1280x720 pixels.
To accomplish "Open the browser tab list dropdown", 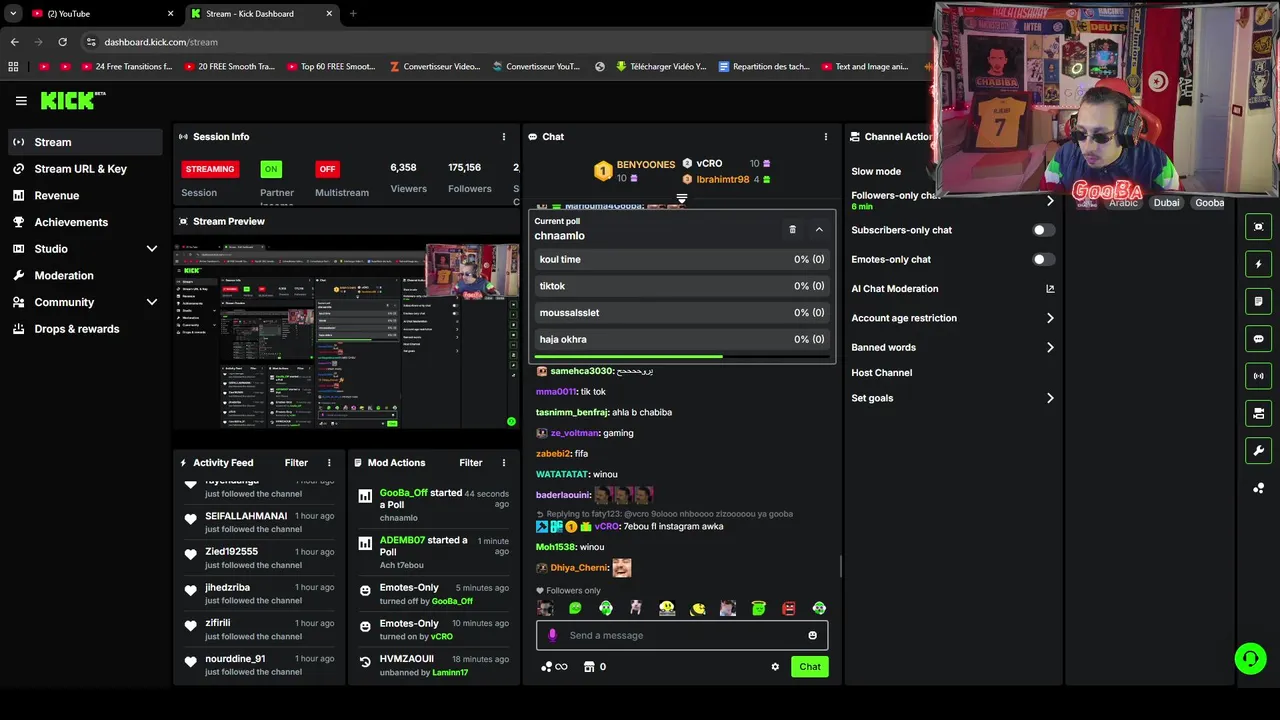I will pyautogui.click(x=13, y=13).
